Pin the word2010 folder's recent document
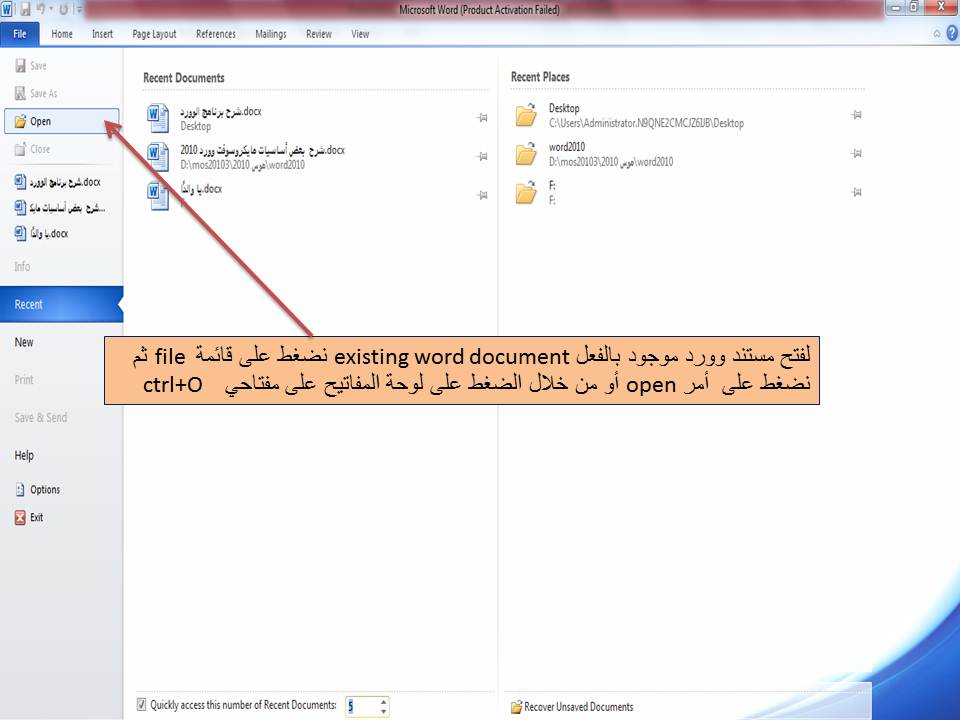Viewport: 960px width, 720px height. pos(482,156)
